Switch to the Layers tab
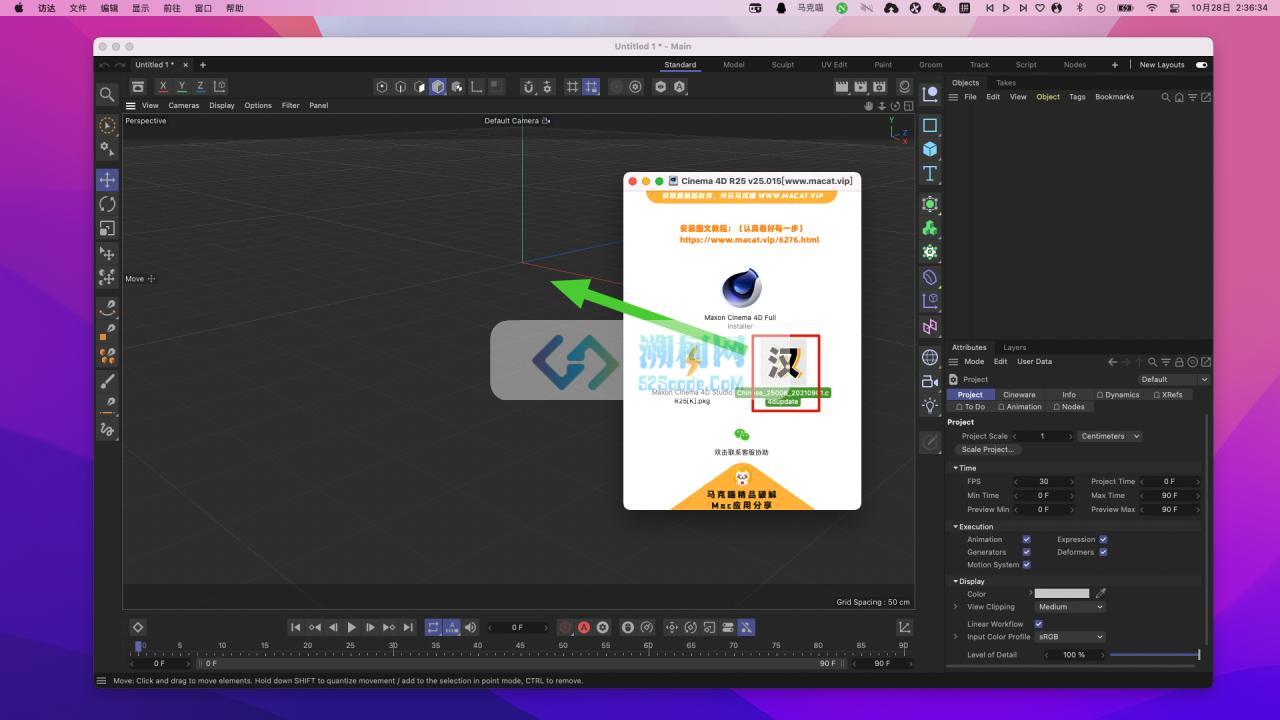The height and width of the screenshot is (720, 1280). [x=1015, y=348]
